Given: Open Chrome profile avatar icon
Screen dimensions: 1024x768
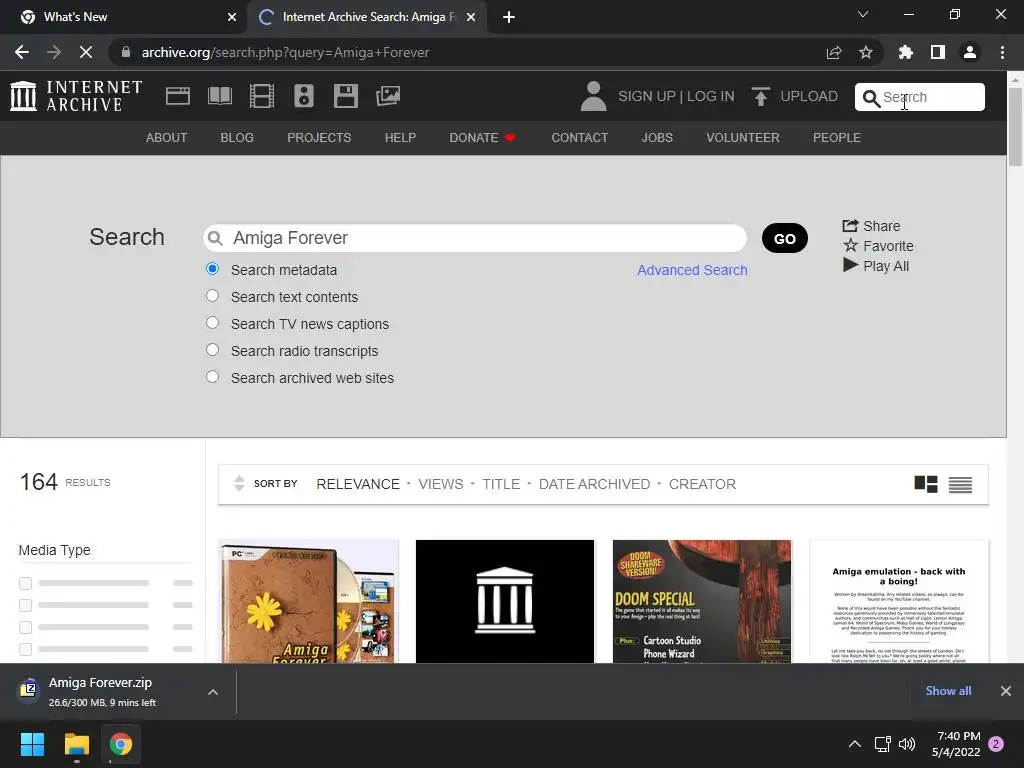Looking at the screenshot, I should point(970,52).
